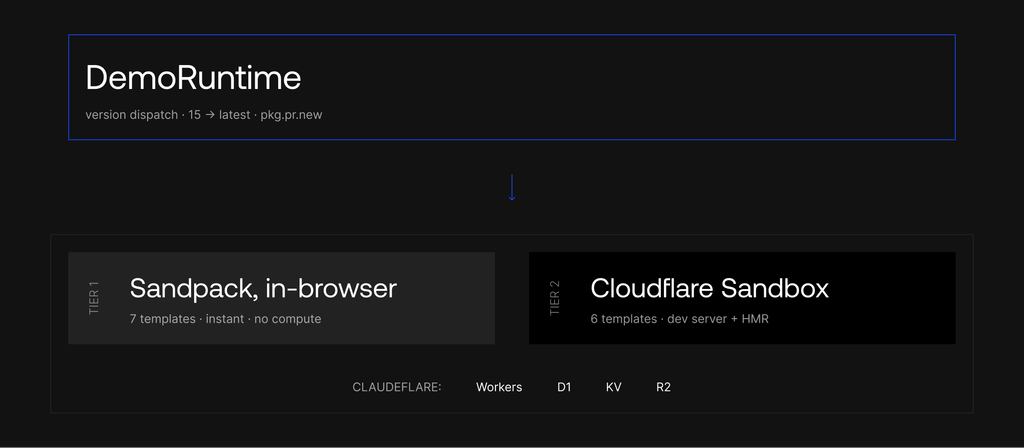Click the DemoRuntime heading
The width and height of the screenshot is (1024, 448).
(x=193, y=78)
